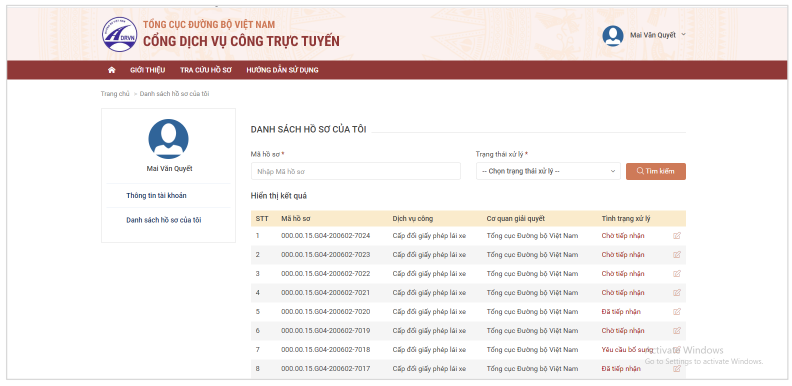Screen dimensions: 792x386
Task: Open the GIỚI THIỆU menu item
Action: pos(147,70)
